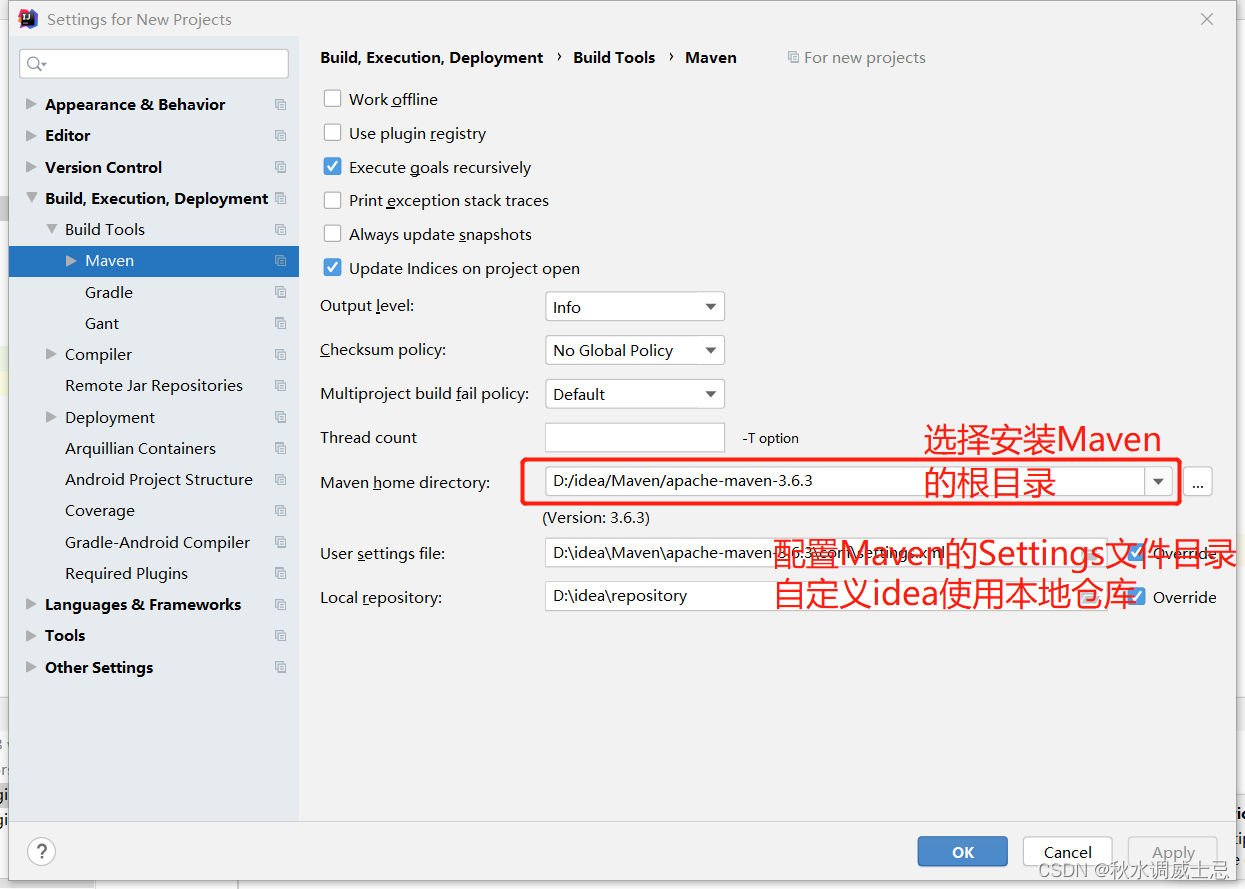The height and width of the screenshot is (889, 1245).
Task: Enable the Use plugin registry checkbox
Action: 333,133
